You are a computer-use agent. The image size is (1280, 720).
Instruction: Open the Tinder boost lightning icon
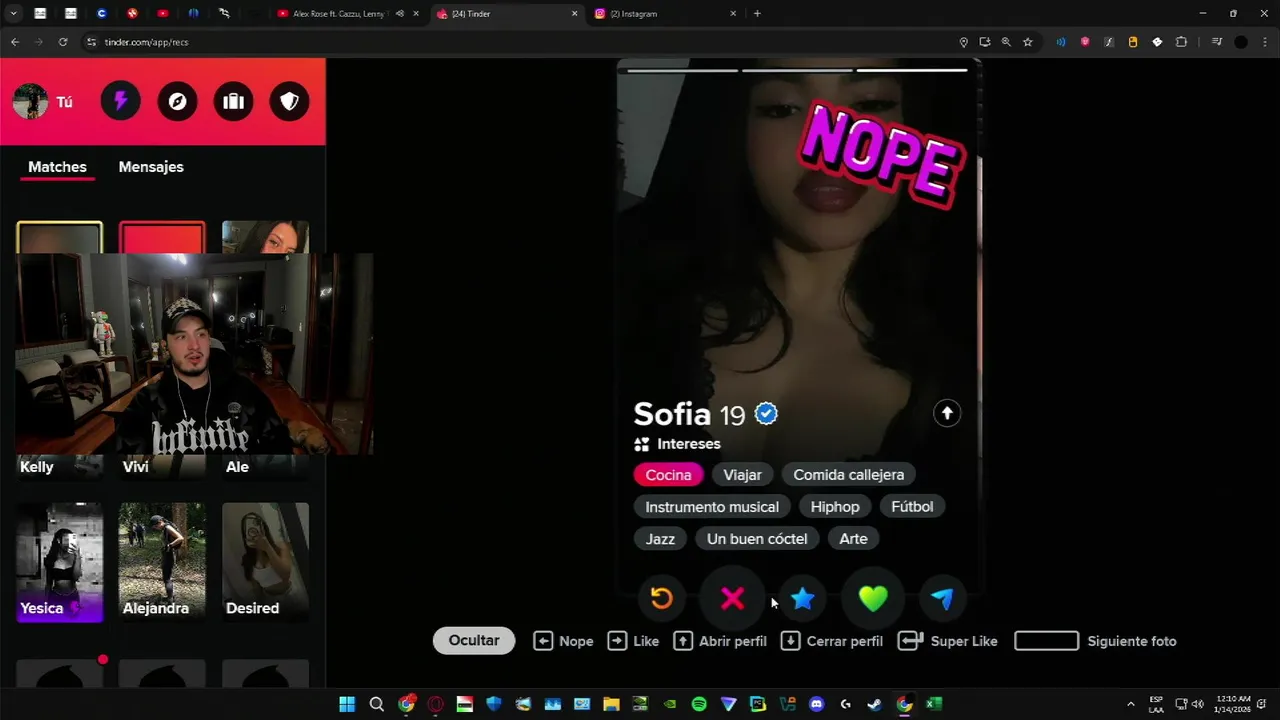pyautogui.click(x=120, y=101)
